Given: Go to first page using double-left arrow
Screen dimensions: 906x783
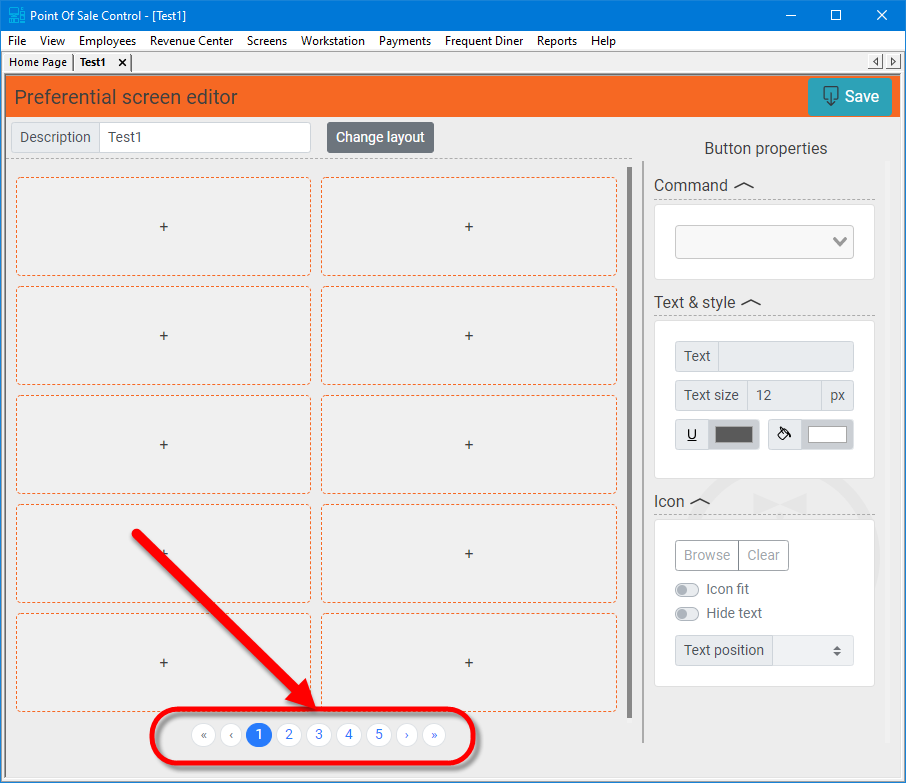Looking at the screenshot, I should 203,735.
